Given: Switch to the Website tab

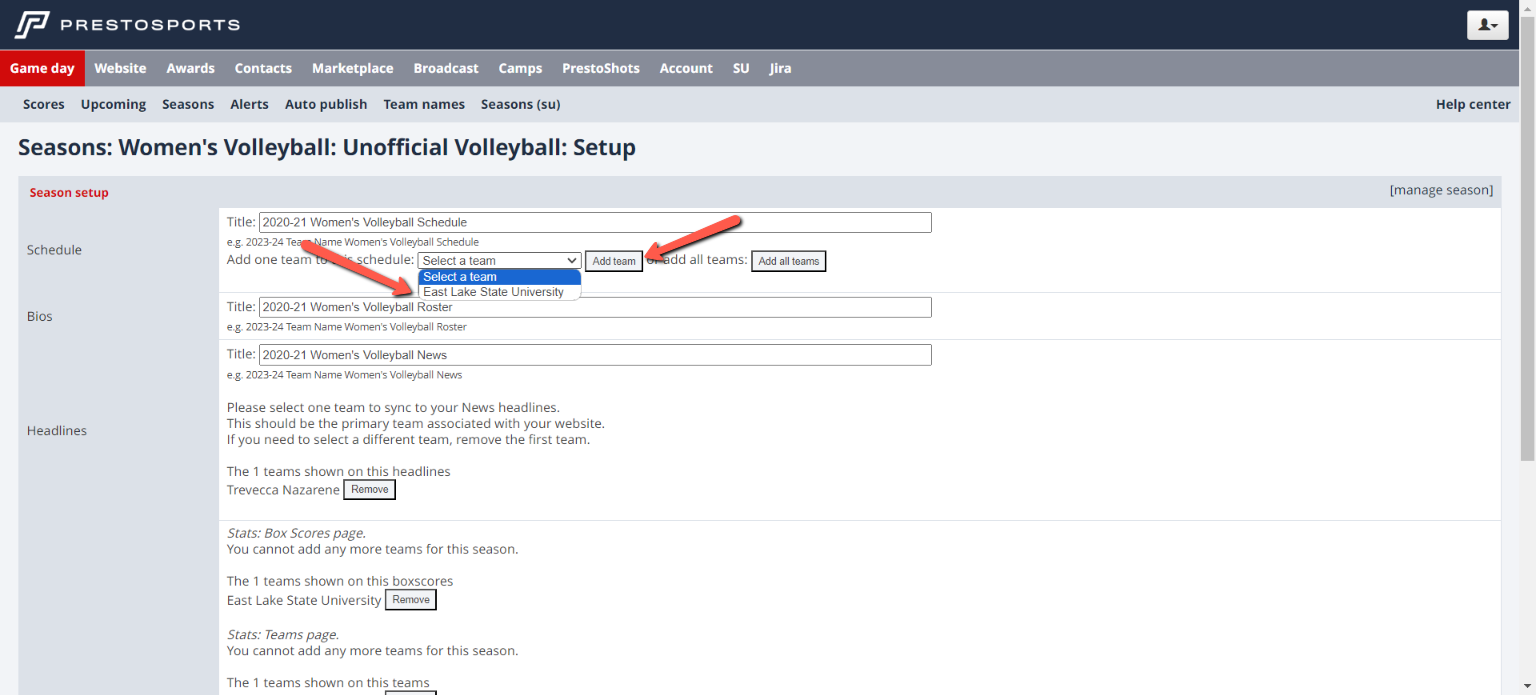Looking at the screenshot, I should click(x=120, y=68).
